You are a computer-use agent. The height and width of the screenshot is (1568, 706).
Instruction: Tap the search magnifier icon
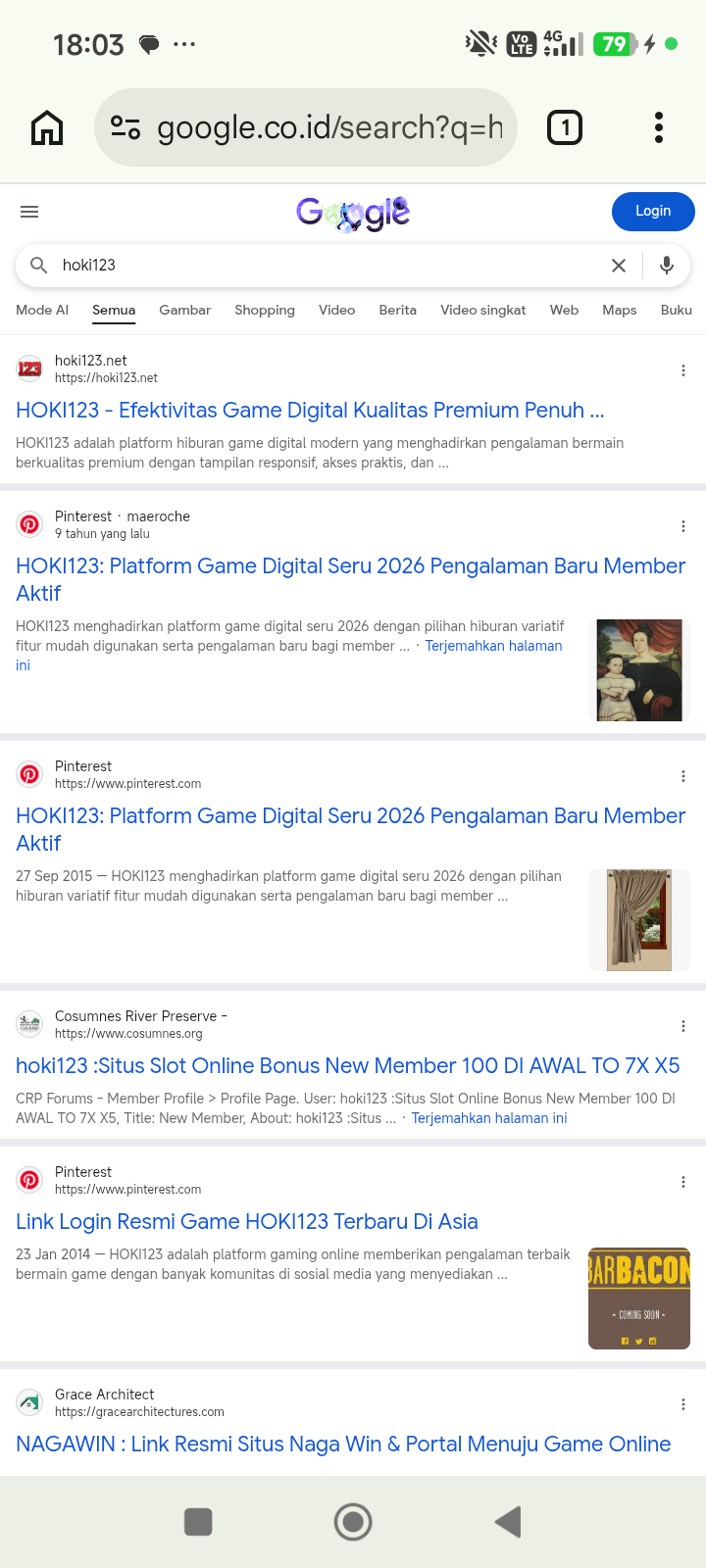39,266
